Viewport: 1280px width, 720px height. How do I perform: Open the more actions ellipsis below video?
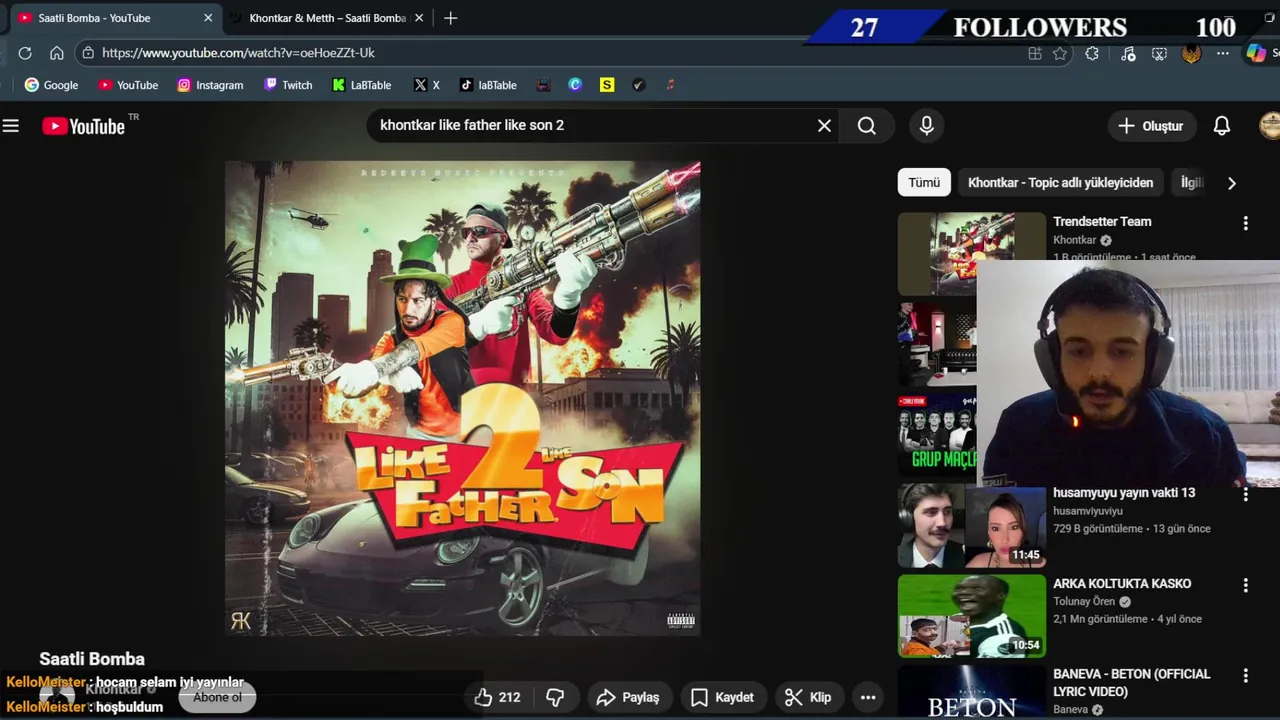[x=868, y=697]
